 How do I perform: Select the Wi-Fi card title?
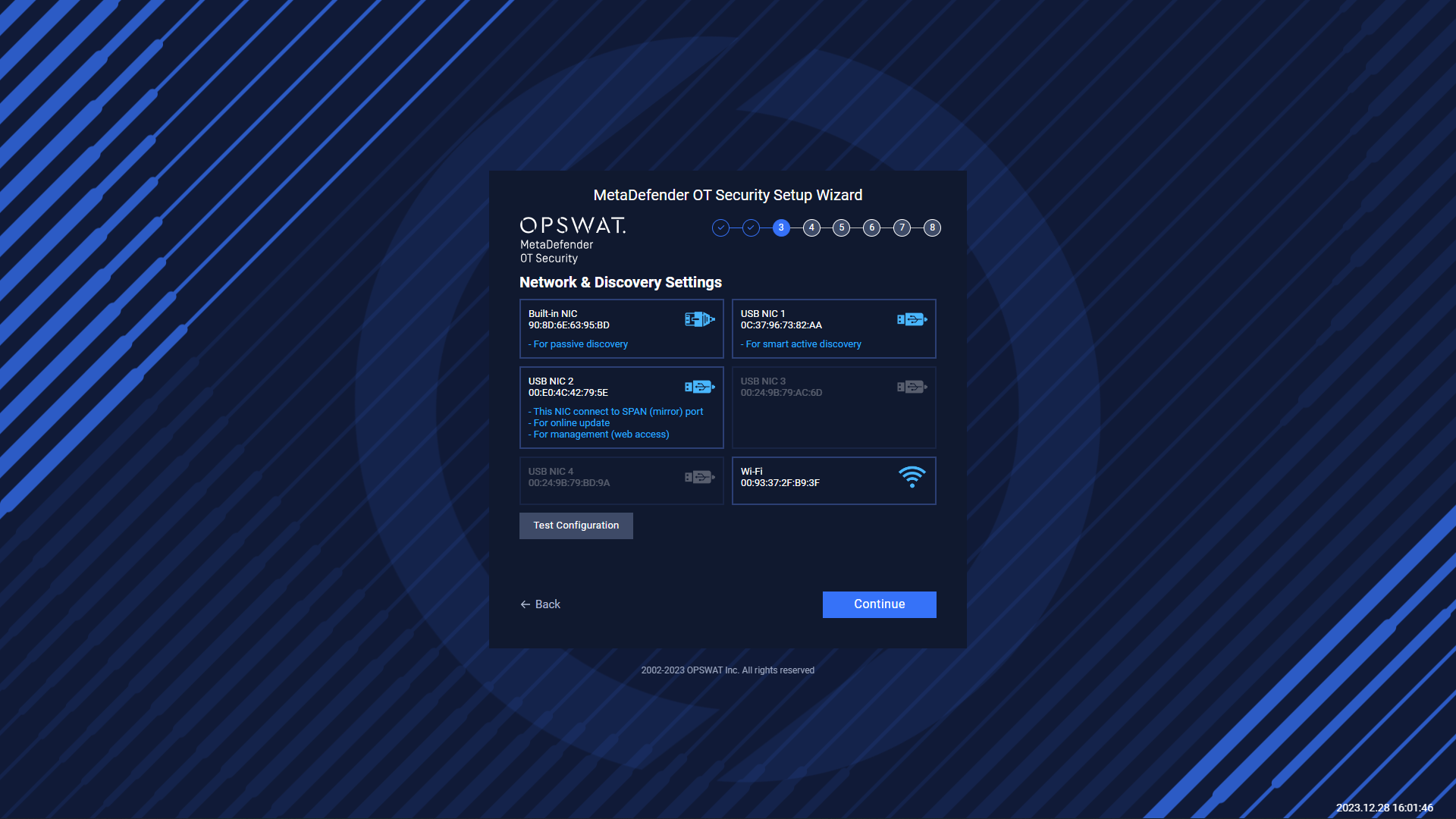pos(752,472)
